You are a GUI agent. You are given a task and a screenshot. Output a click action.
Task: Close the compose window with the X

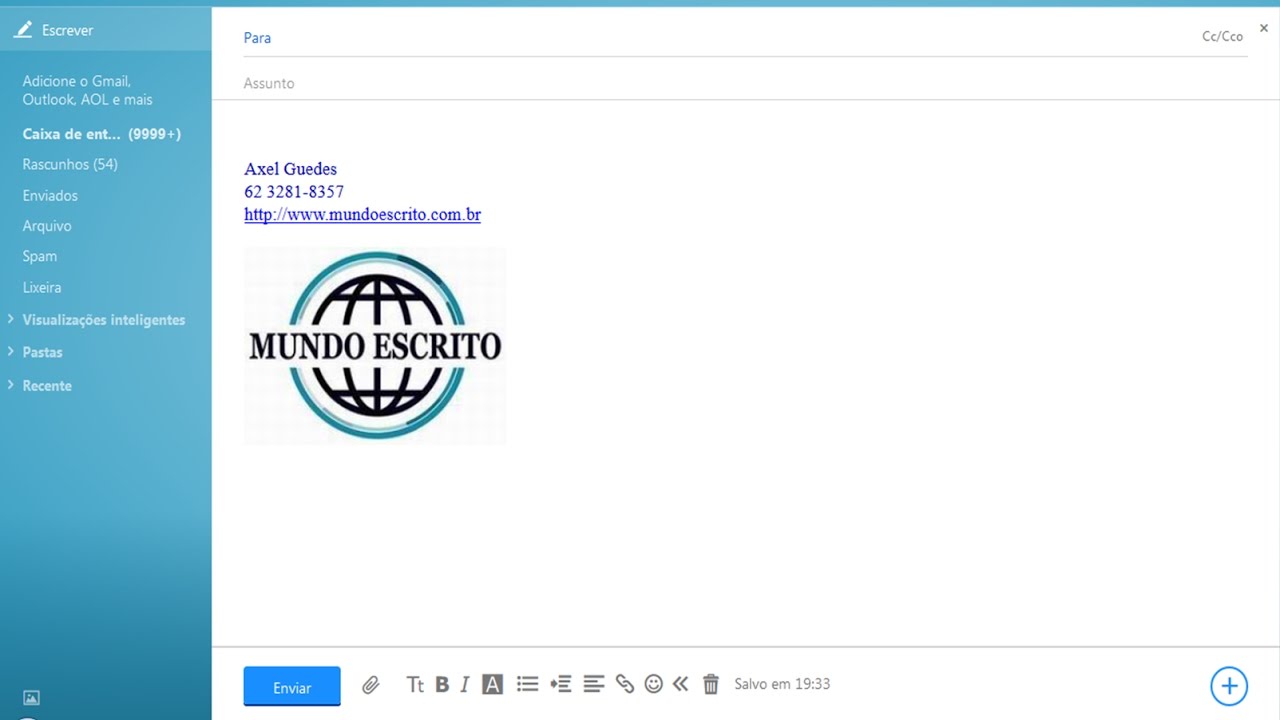[1264, 28]
